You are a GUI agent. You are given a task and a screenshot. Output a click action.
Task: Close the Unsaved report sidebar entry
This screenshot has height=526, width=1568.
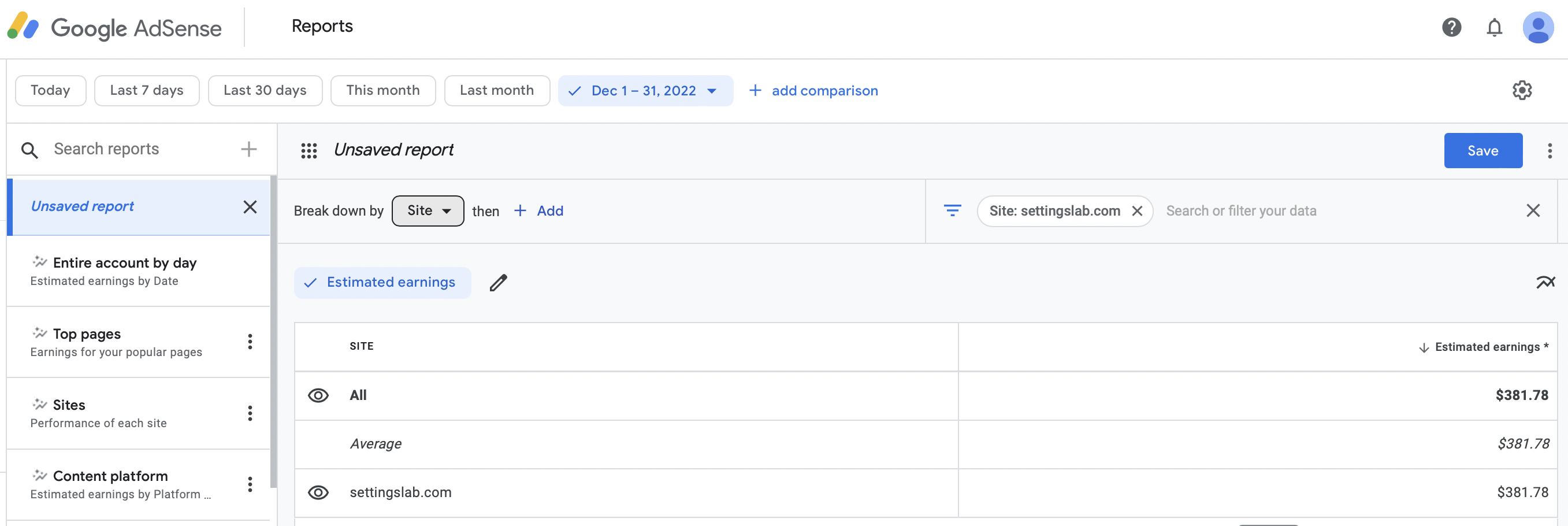[250, 207]
